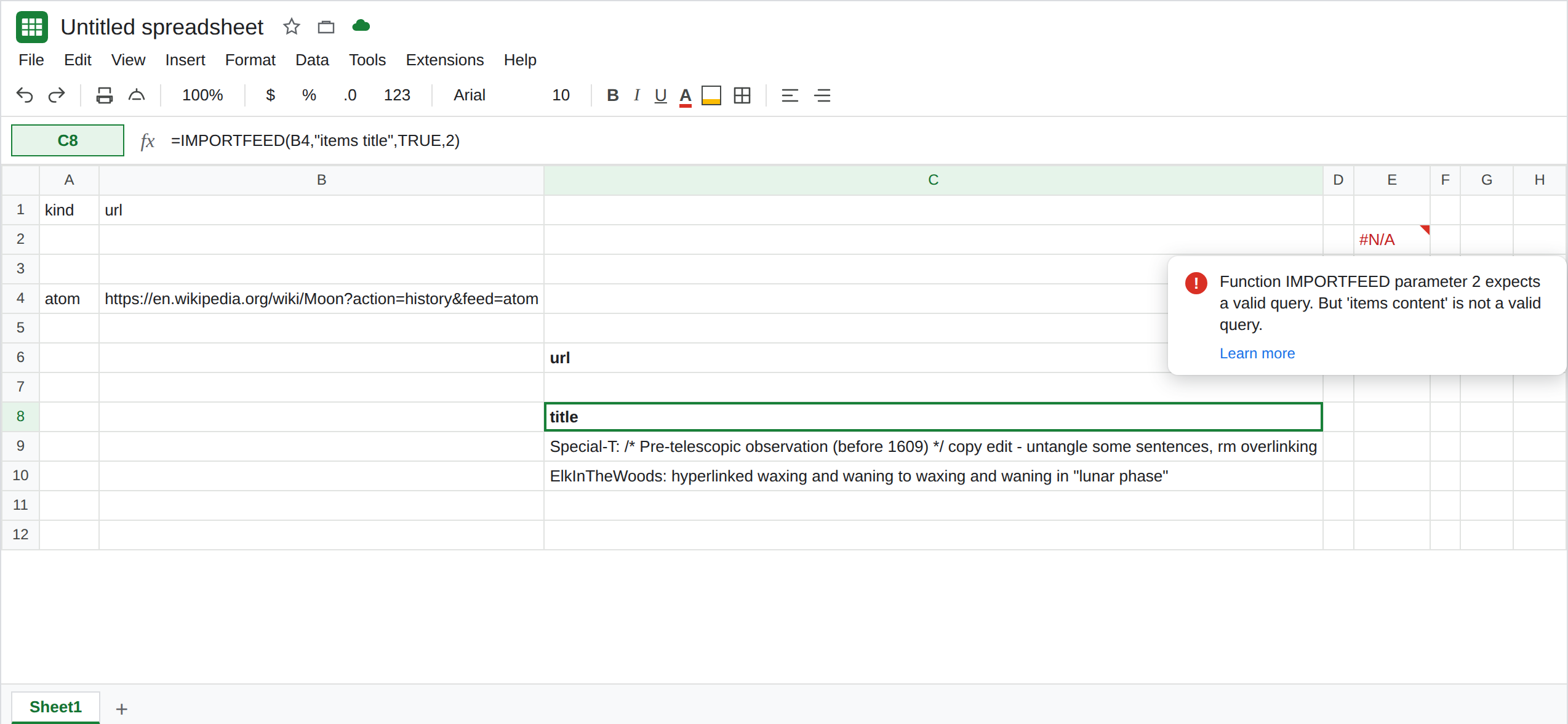Star the Untitled spreadsheet
Viewport: 1568px width, 724px height.
coord(292,26)
